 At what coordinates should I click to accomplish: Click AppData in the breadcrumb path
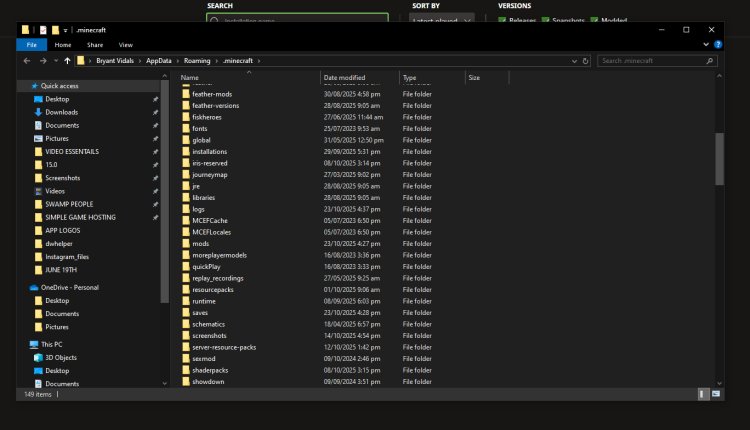click(x=158, y=61)
